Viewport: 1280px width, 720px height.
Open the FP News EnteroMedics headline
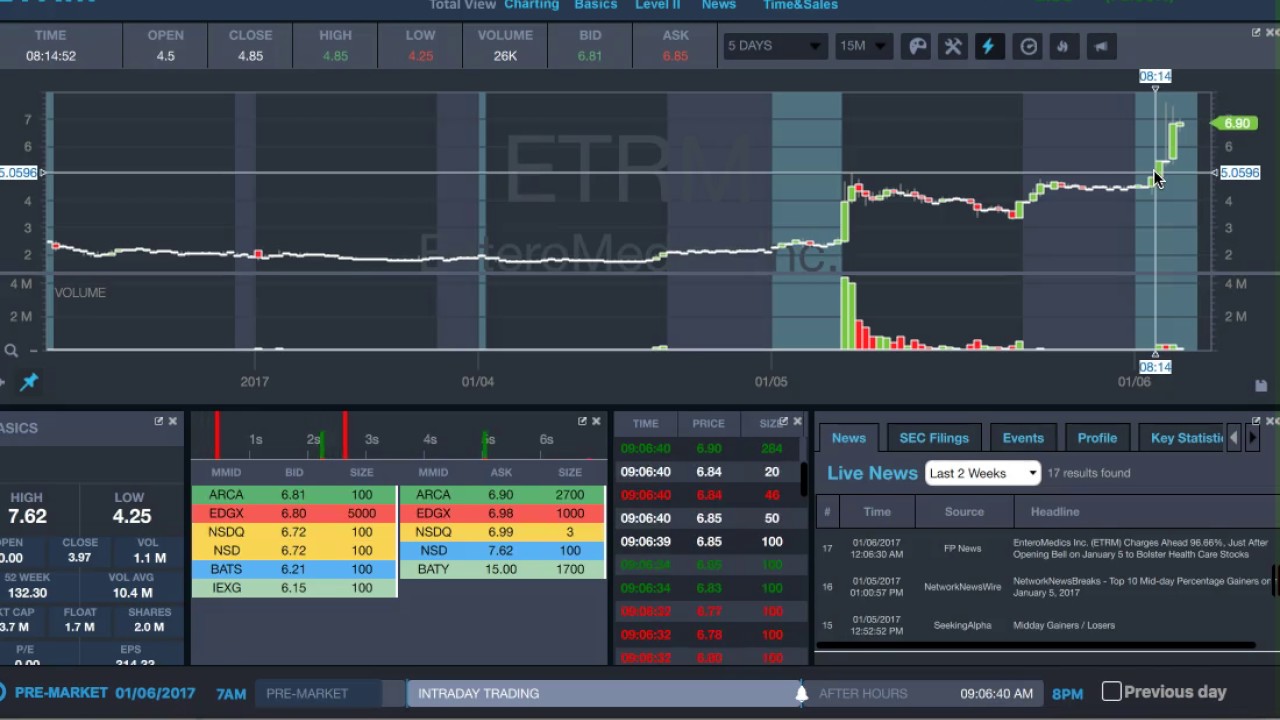click(x=1140, y=548)
